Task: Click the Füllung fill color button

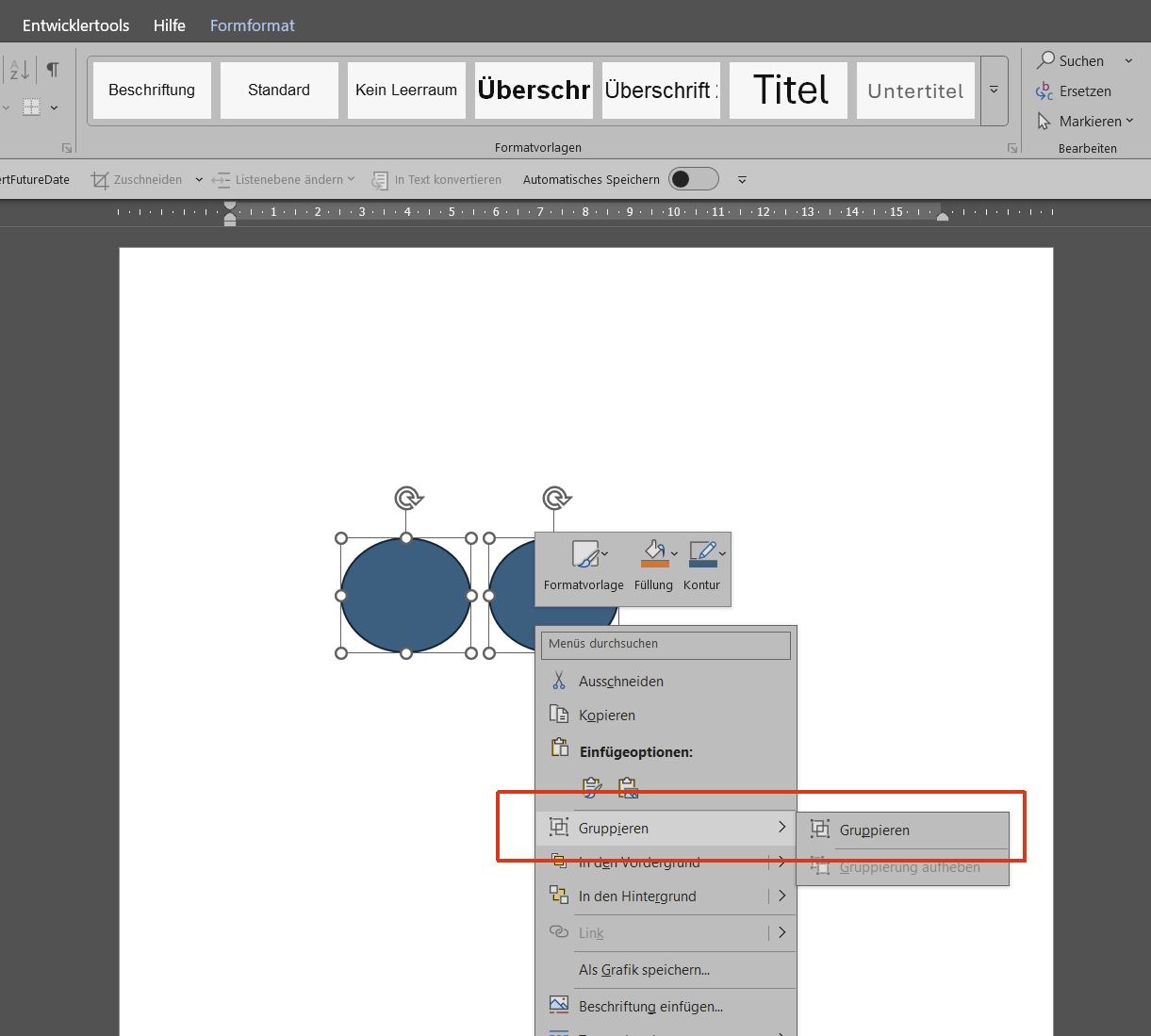Action: click(x=653, y=567)
